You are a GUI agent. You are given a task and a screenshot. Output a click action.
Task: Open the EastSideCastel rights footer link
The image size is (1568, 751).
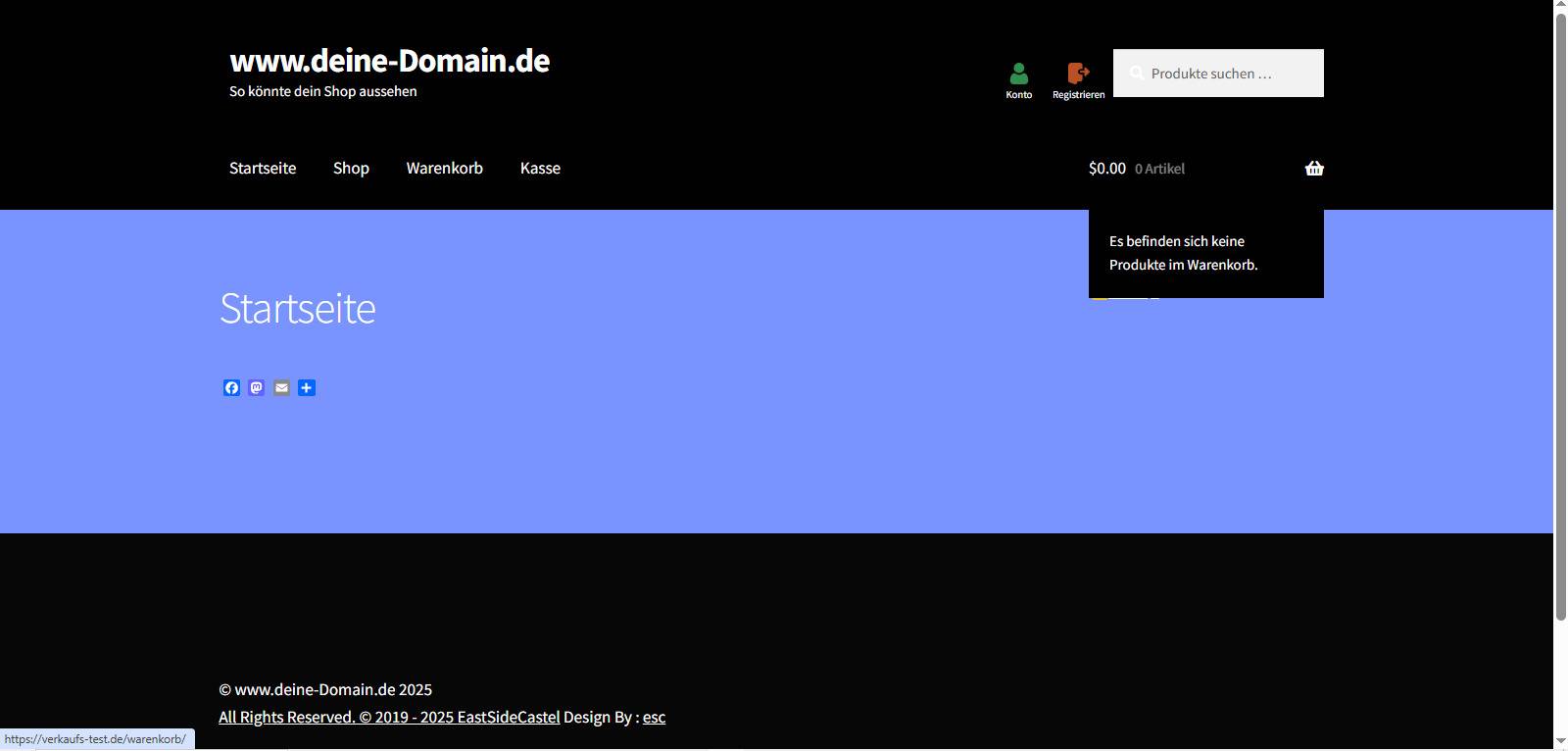pyautogui.click(x=389, y=718)
